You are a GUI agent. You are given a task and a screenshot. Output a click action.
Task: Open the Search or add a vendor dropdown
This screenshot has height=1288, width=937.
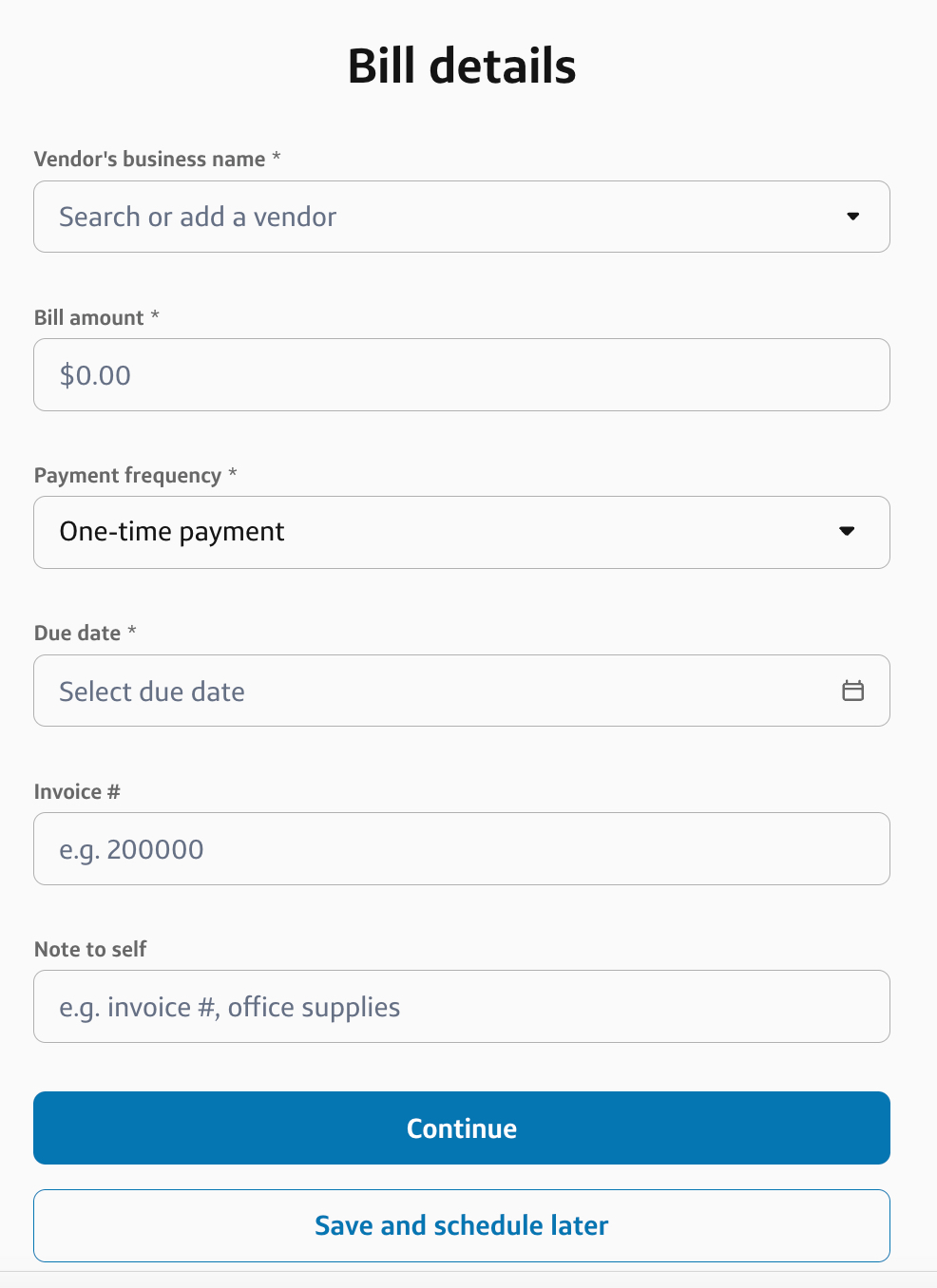462,217
